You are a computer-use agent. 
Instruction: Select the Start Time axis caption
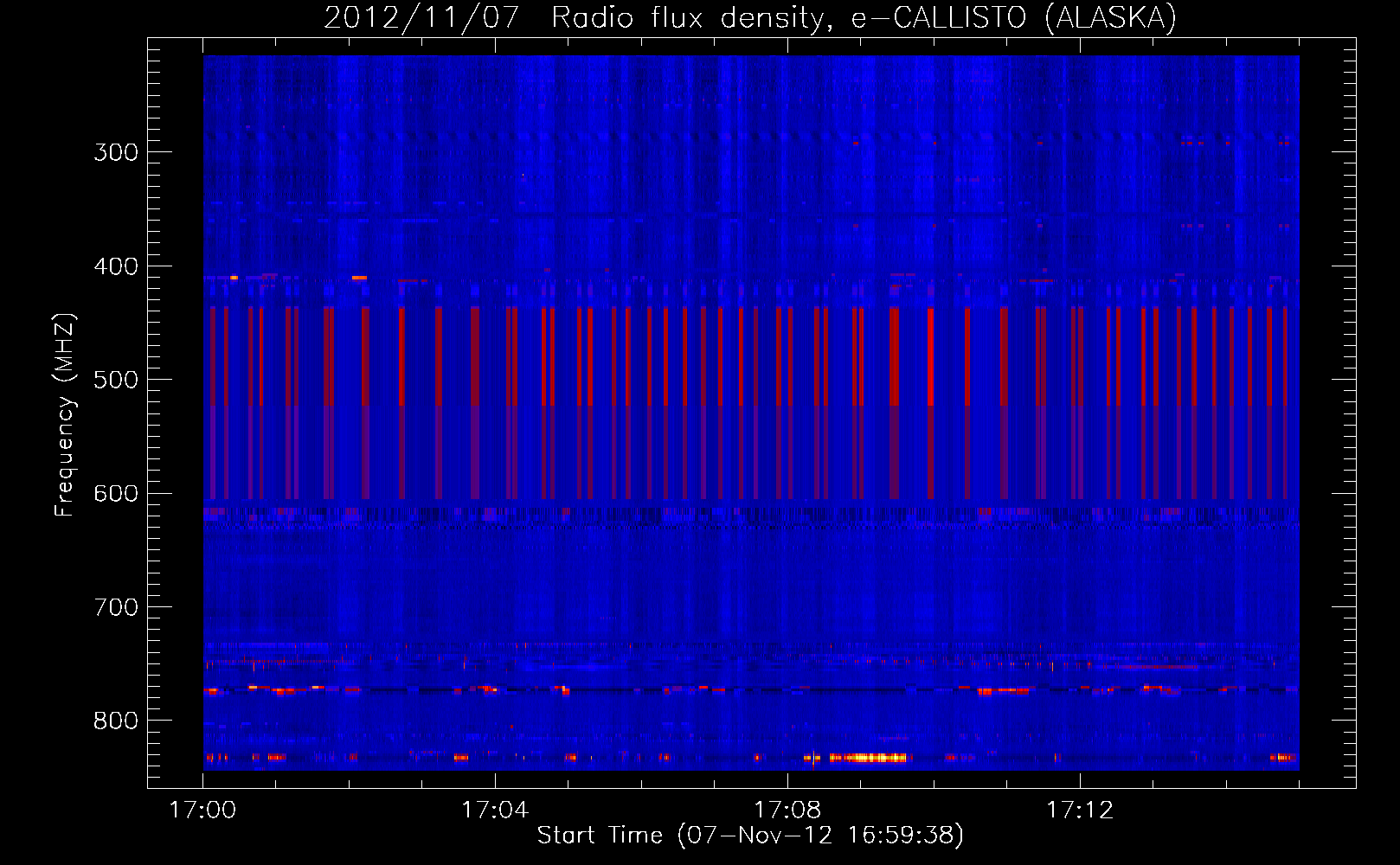[750, 836]
